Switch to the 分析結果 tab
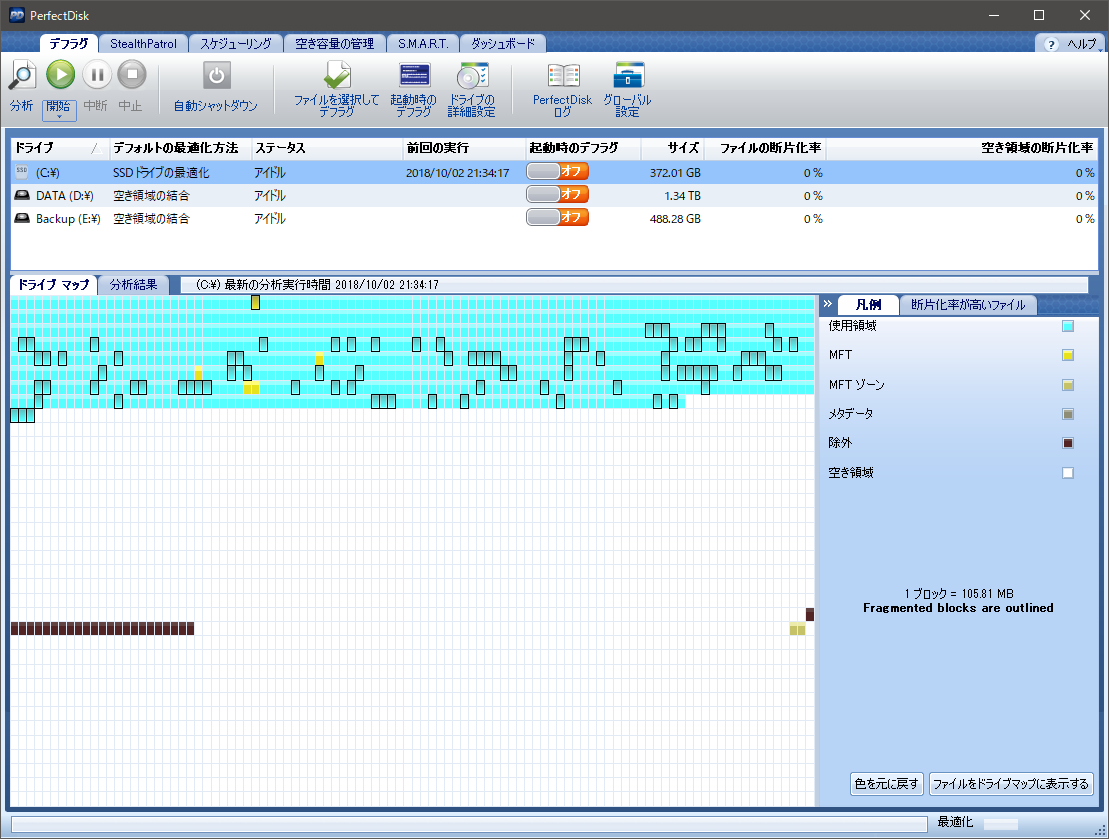The width and height of the screenshot is (1109, 839). (134, 284)
